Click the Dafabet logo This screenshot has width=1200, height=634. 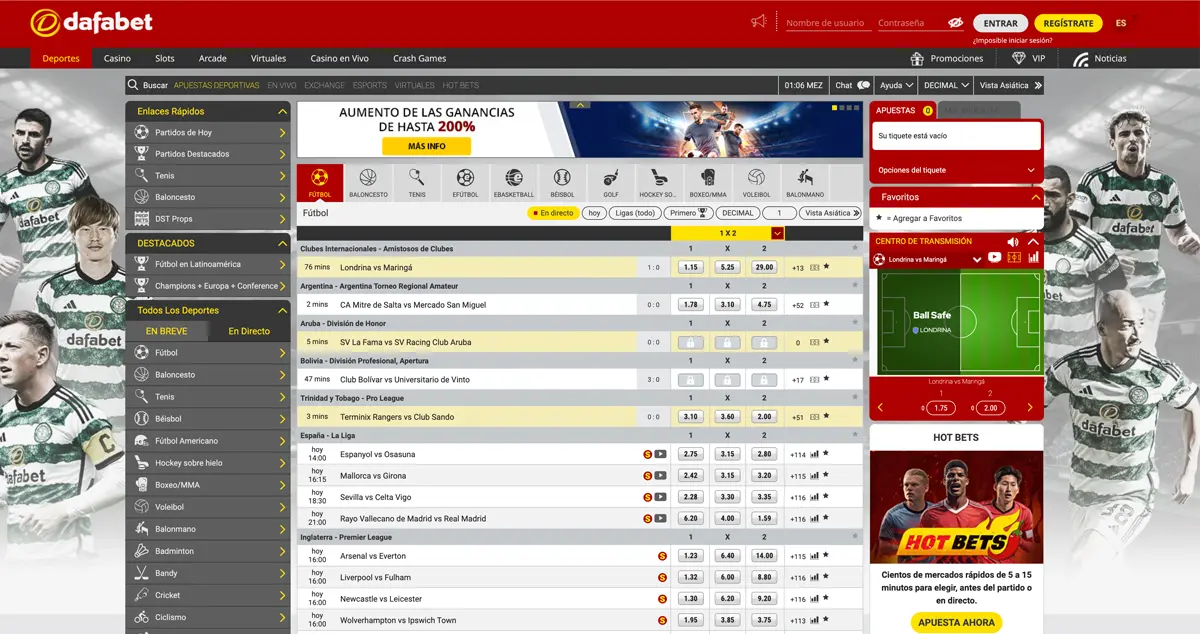pyautogui.click(x=91, y=21)
